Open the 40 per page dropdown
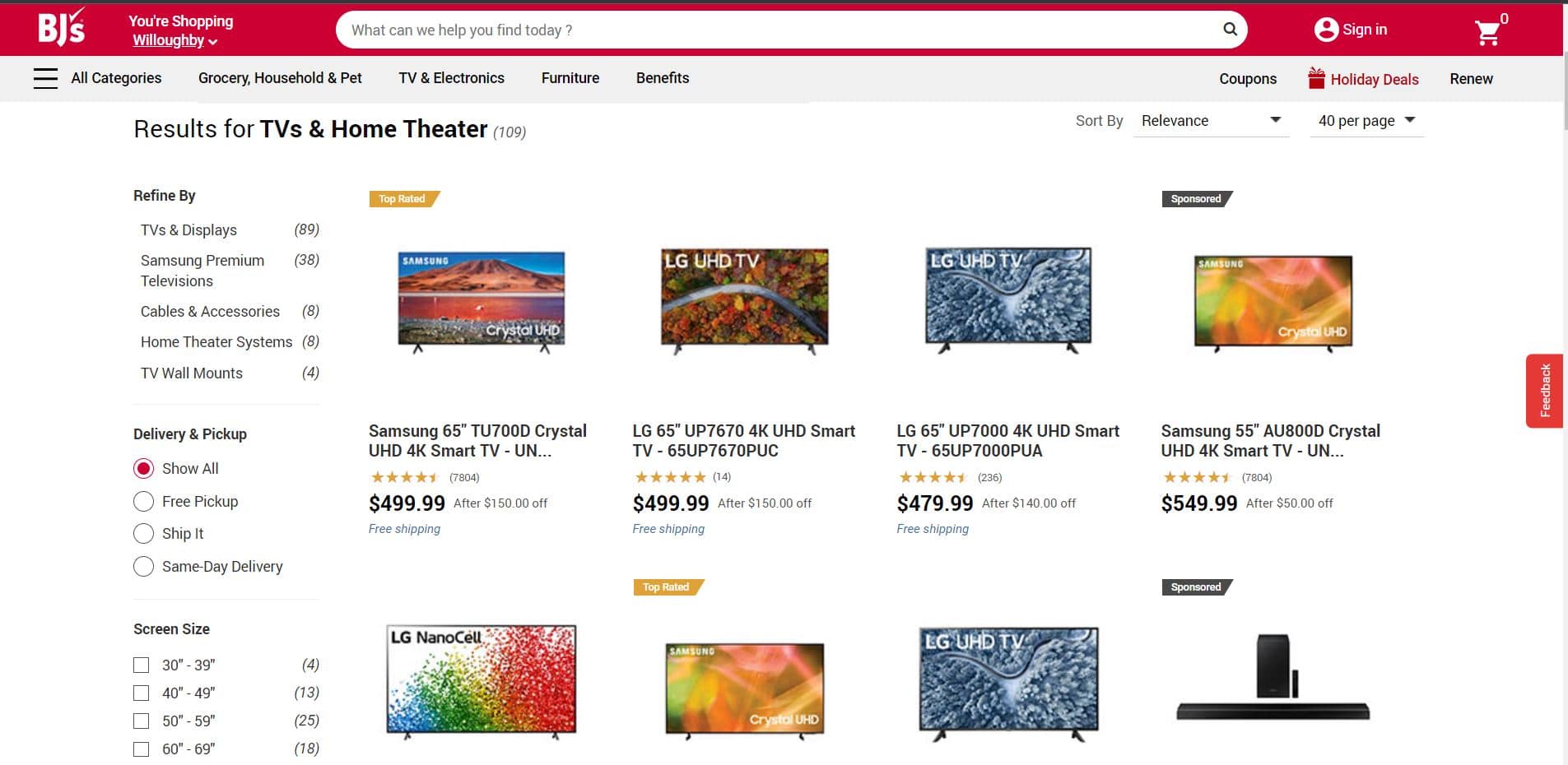1568x765 pixels. [1366, 121]
